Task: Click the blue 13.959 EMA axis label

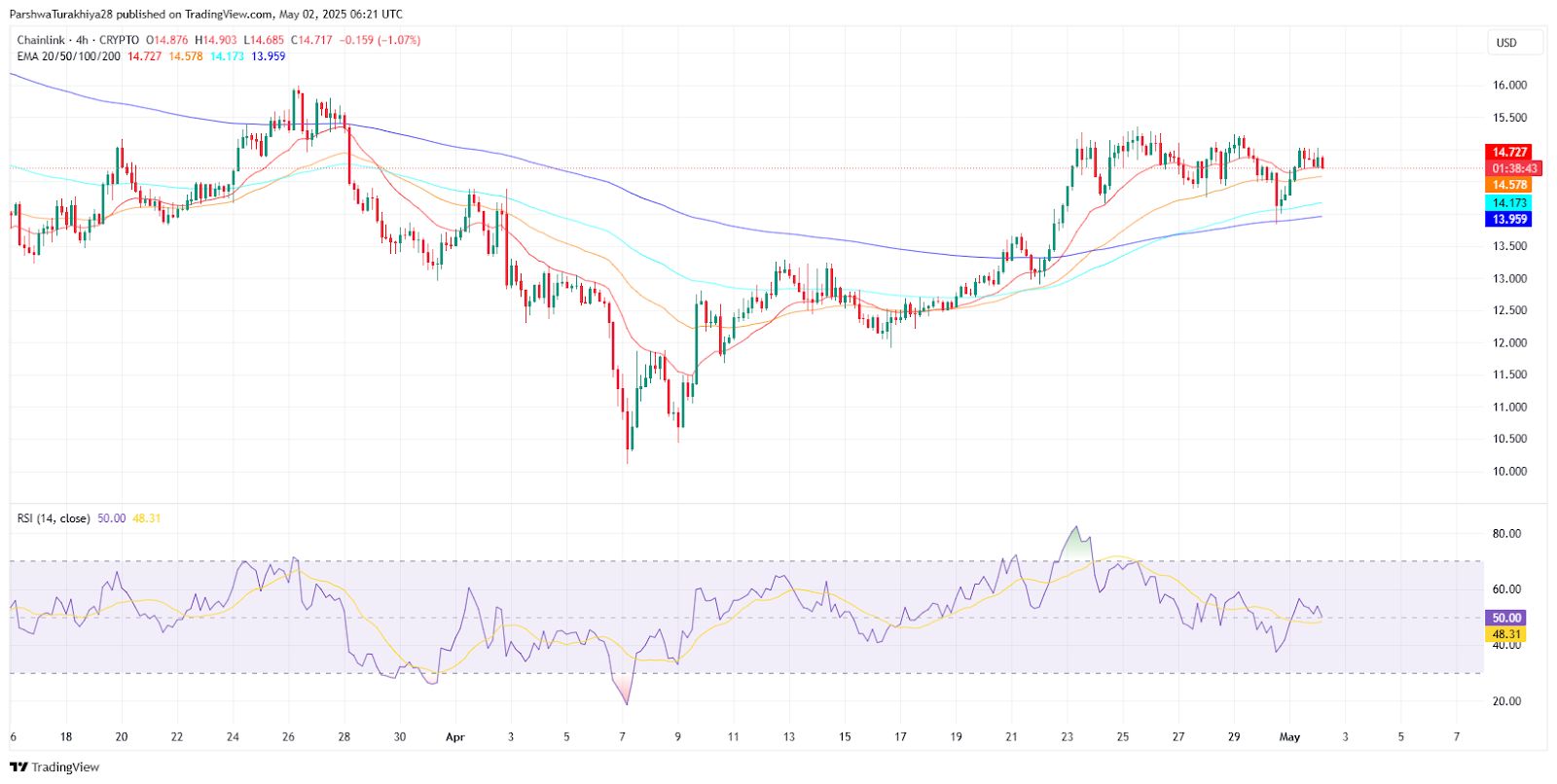Action: [1509, 219]
